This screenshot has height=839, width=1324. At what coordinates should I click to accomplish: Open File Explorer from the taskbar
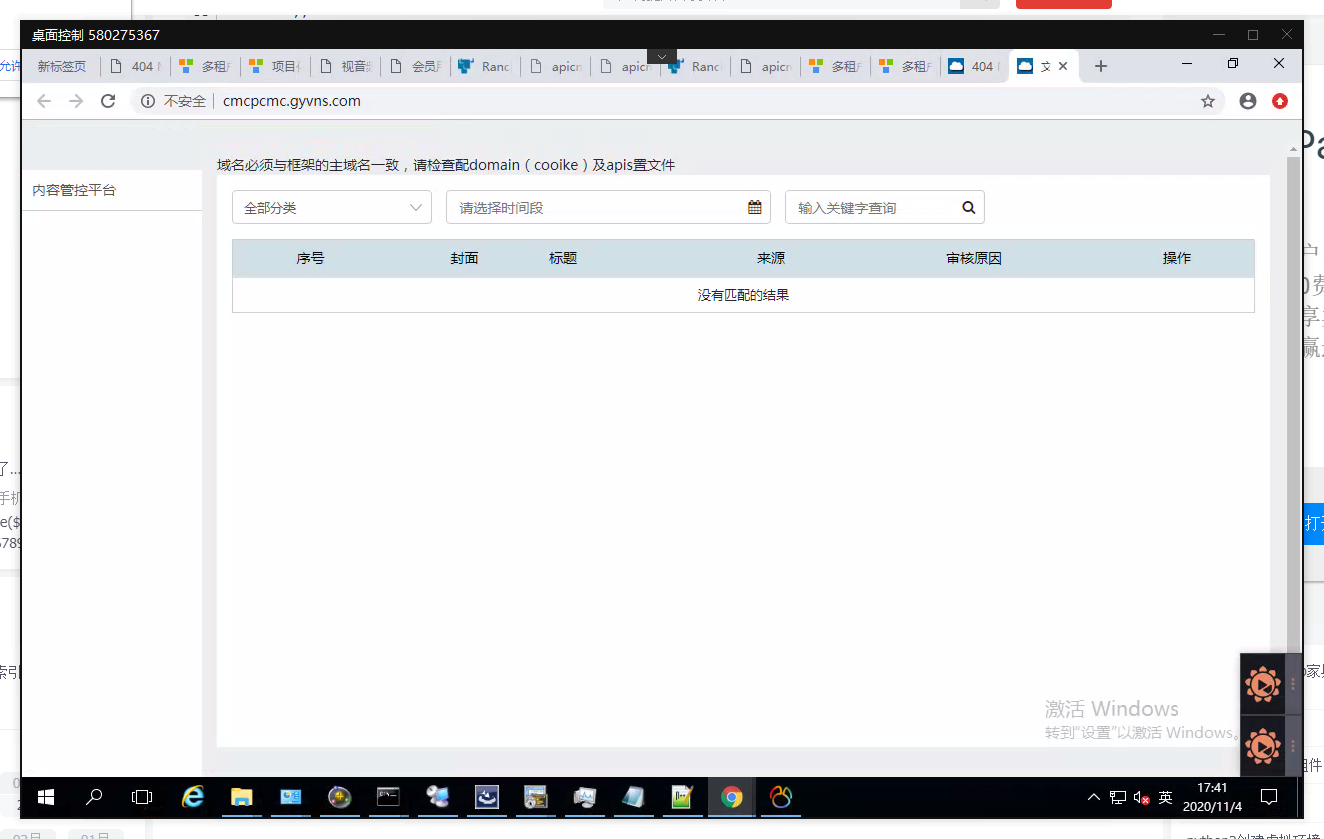tap(241, 797)
